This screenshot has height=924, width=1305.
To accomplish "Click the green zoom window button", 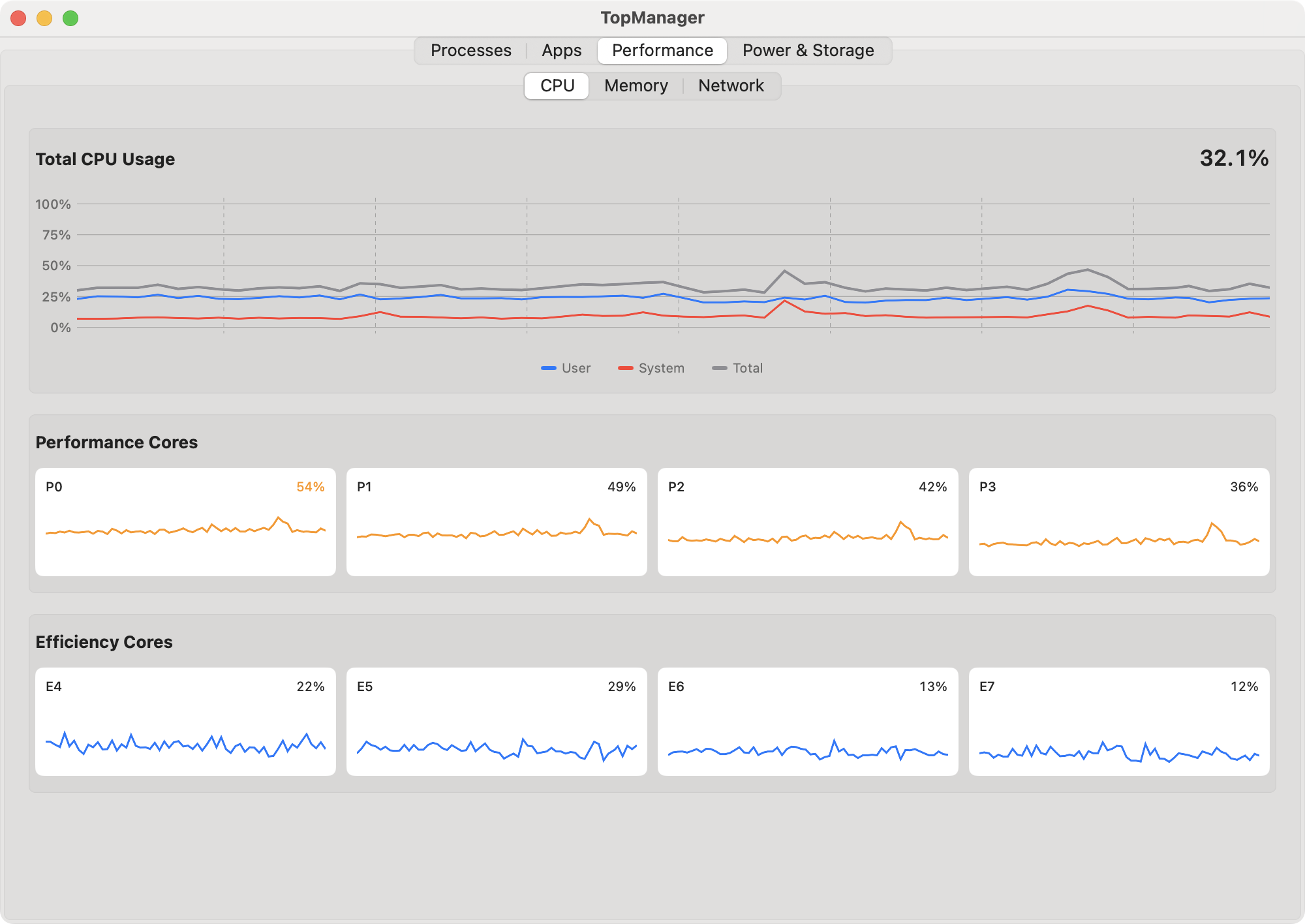I will tap(70, 18).
